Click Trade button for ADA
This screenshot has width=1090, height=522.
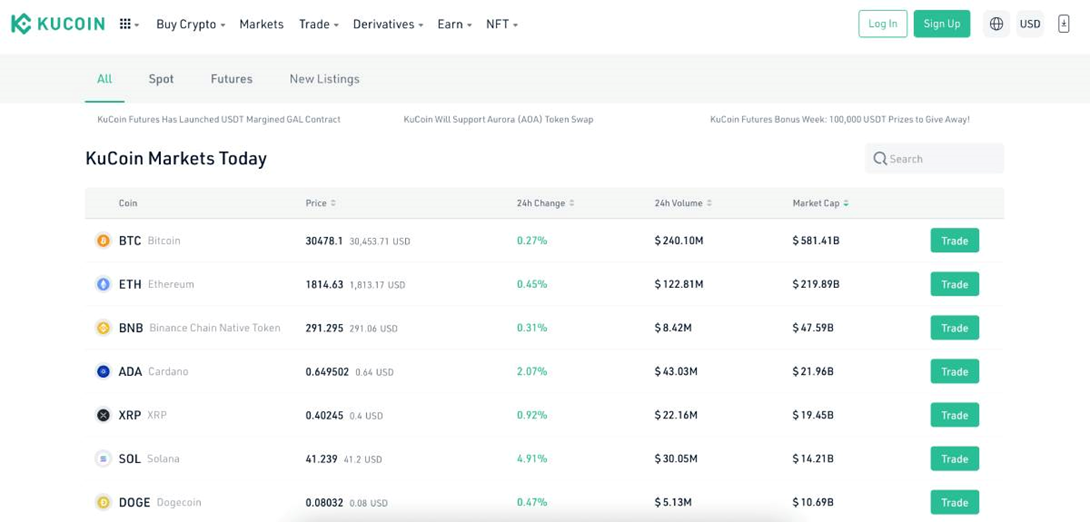click(x=954, y=371)
